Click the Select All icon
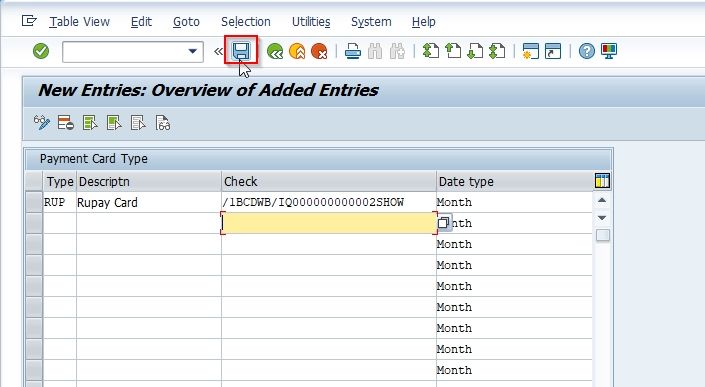Viewport: 705px width, 387px height. pos(90,122)
